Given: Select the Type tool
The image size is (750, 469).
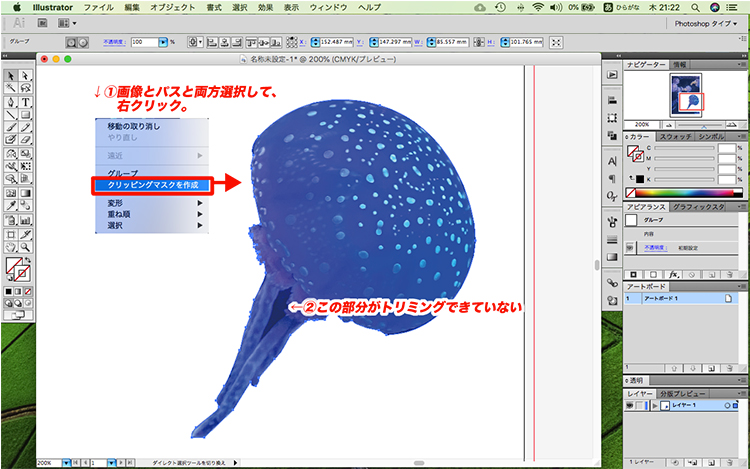Looking at the screenshot, I should 24,102.
